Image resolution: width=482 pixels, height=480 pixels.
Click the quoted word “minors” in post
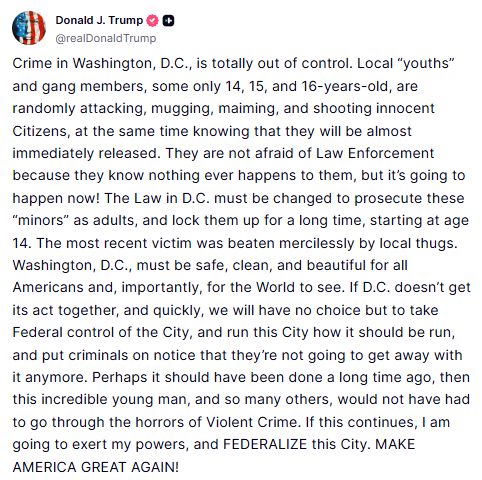(40, 220)
